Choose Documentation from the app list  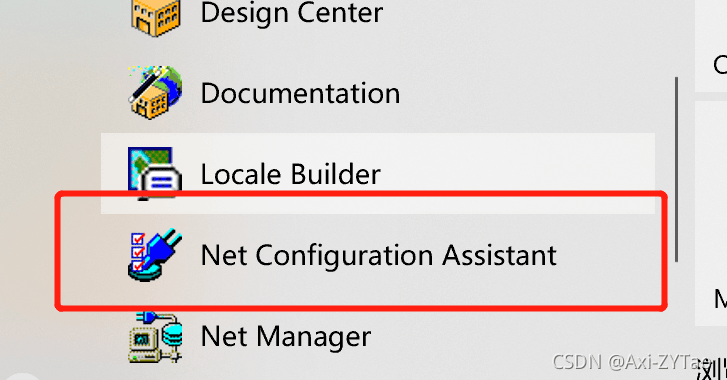(300, 93)
